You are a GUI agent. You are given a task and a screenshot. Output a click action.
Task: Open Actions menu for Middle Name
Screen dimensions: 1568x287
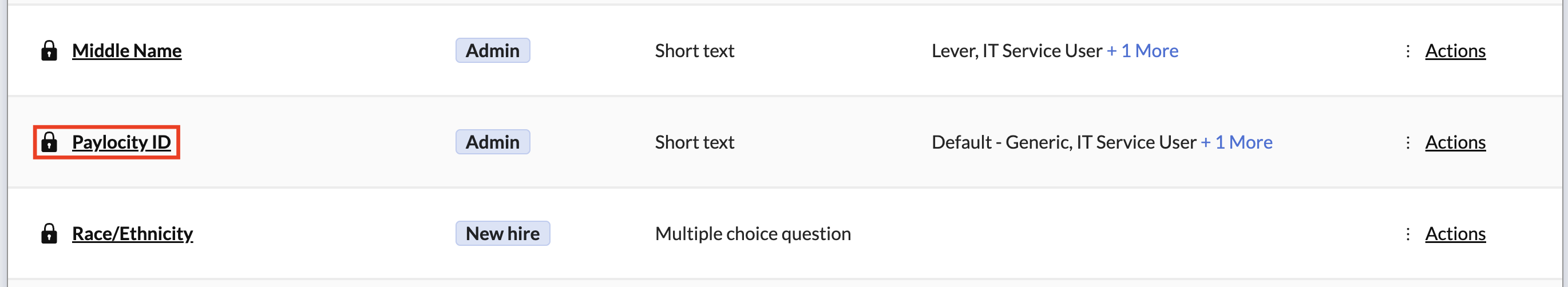point(1455,51)
